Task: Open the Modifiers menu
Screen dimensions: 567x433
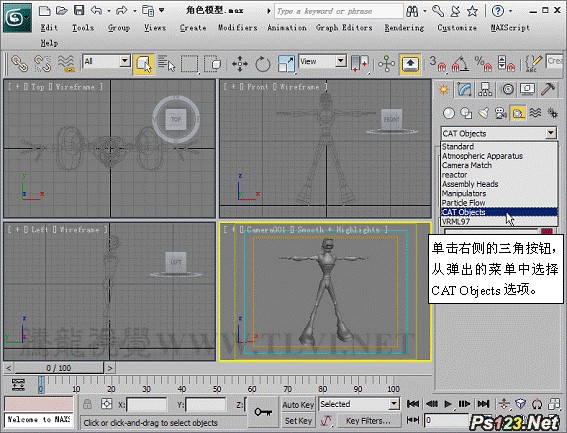Action: click(238, 27)
